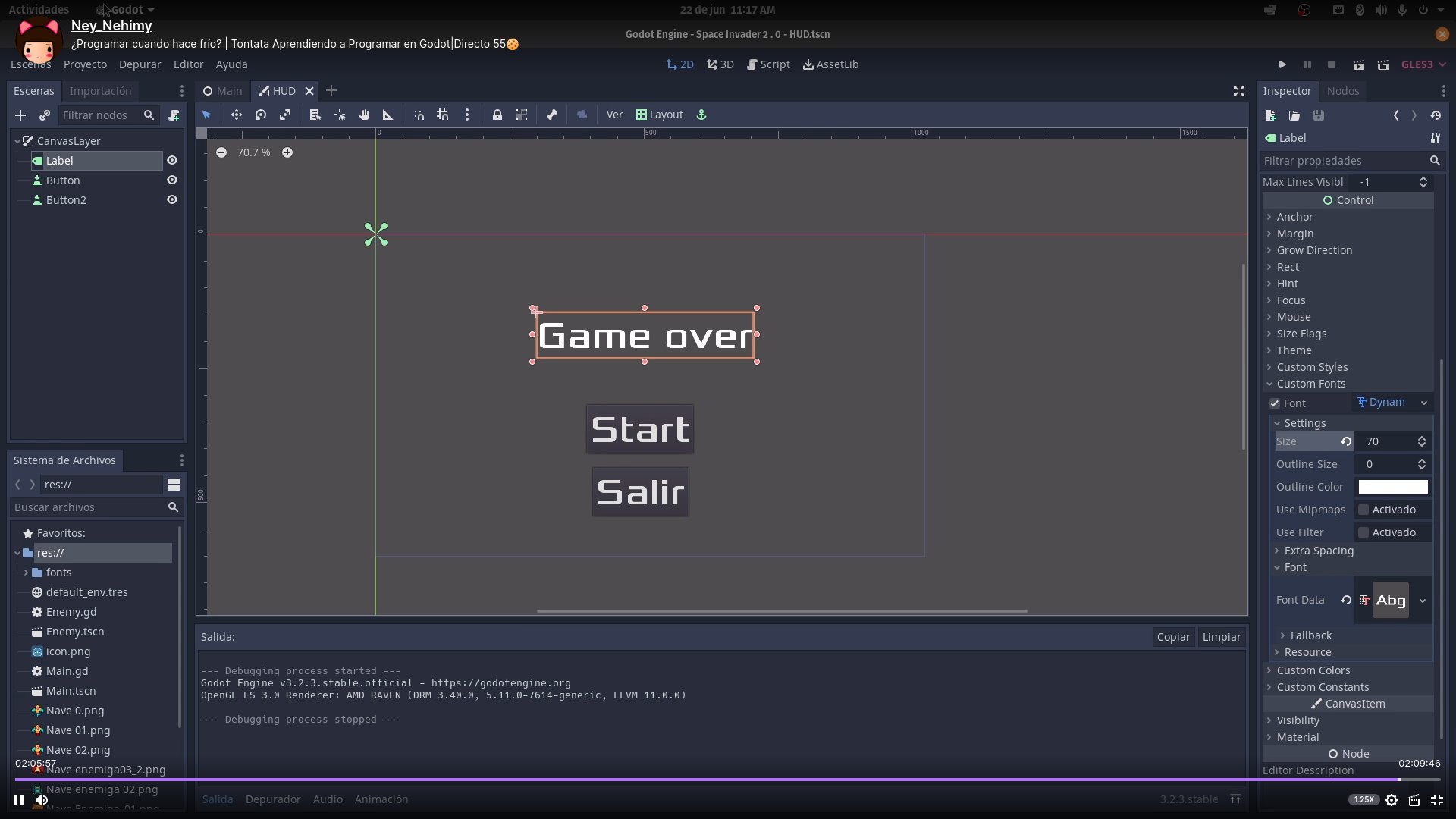Enable the Use Mipmaps checkbox
The image size is (1456, 819).
[1363, 510]
